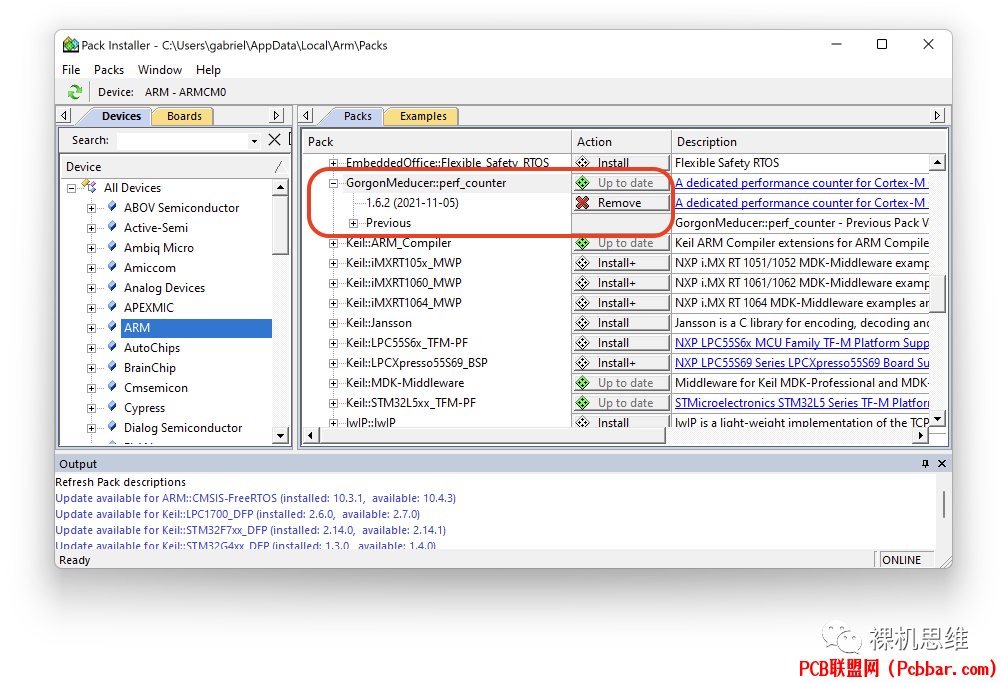Viewport: 1001px width, 683px height.
Task: Switch to the Examples tab
Action: [x=423, y=116]
